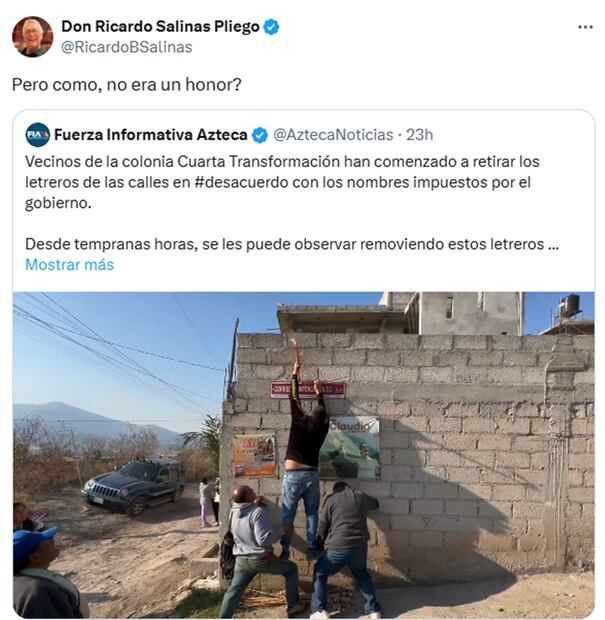
Task: Follow the #desacuerdo hashtag
Action: [241, 182]
